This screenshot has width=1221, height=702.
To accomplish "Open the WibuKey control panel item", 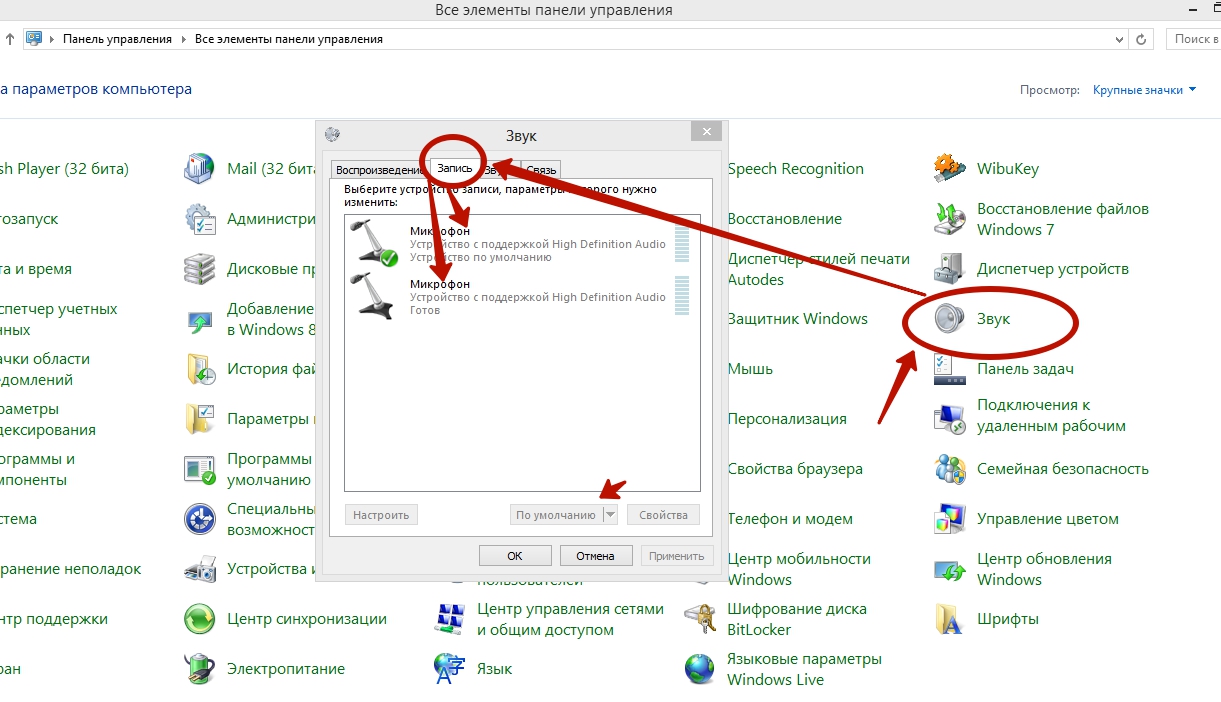I will pos(949,169).
